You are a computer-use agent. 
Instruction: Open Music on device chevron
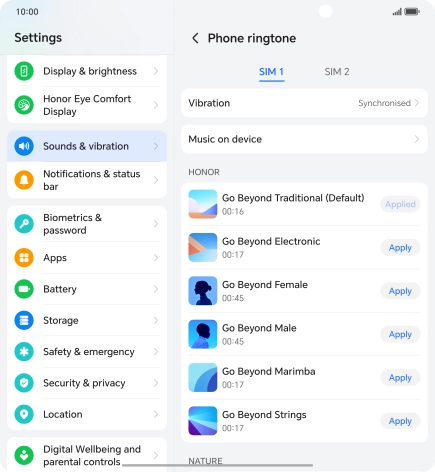point(417,139)
